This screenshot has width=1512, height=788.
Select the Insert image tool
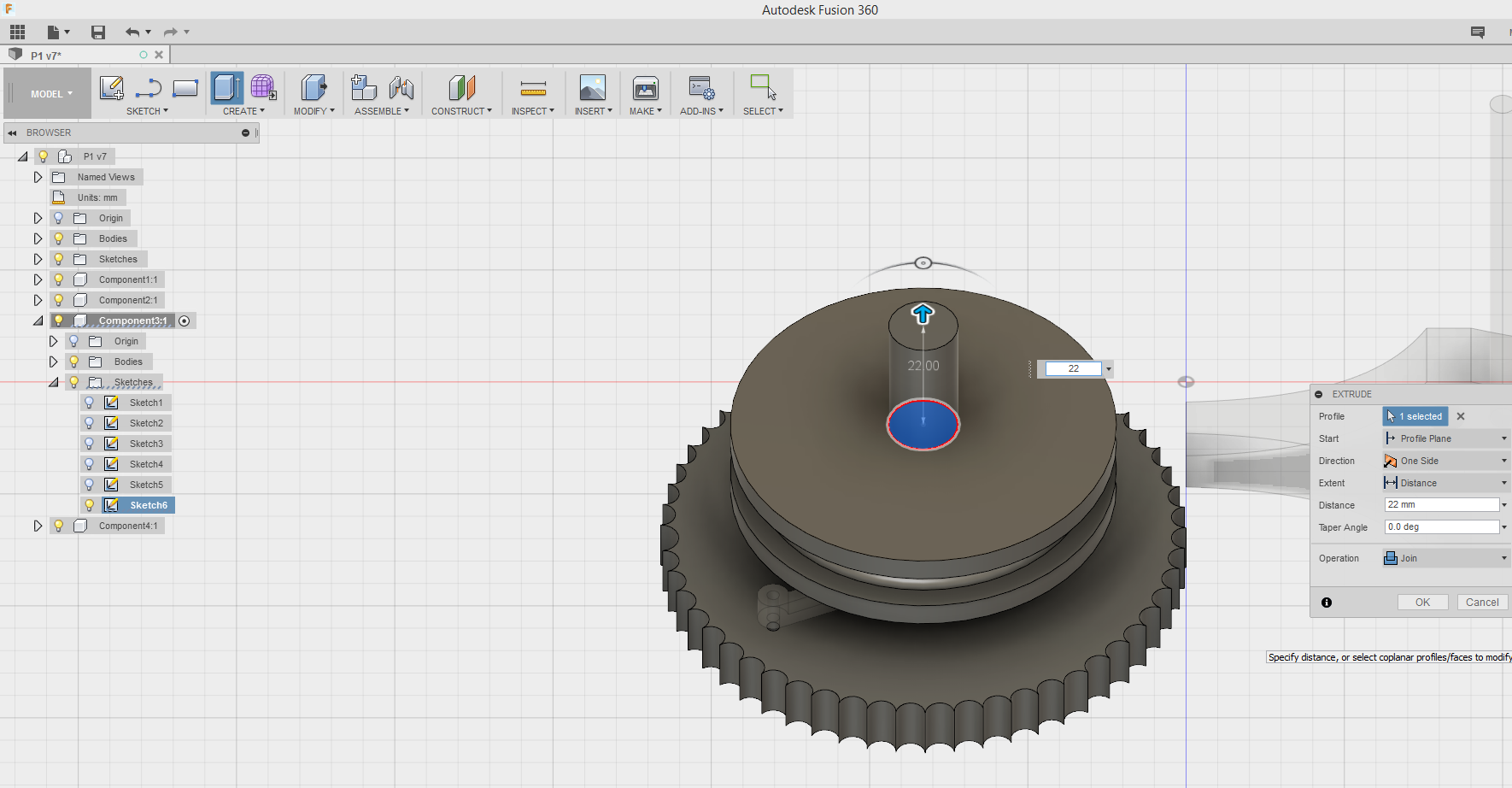pyautogui.click(x=593, y=87)
